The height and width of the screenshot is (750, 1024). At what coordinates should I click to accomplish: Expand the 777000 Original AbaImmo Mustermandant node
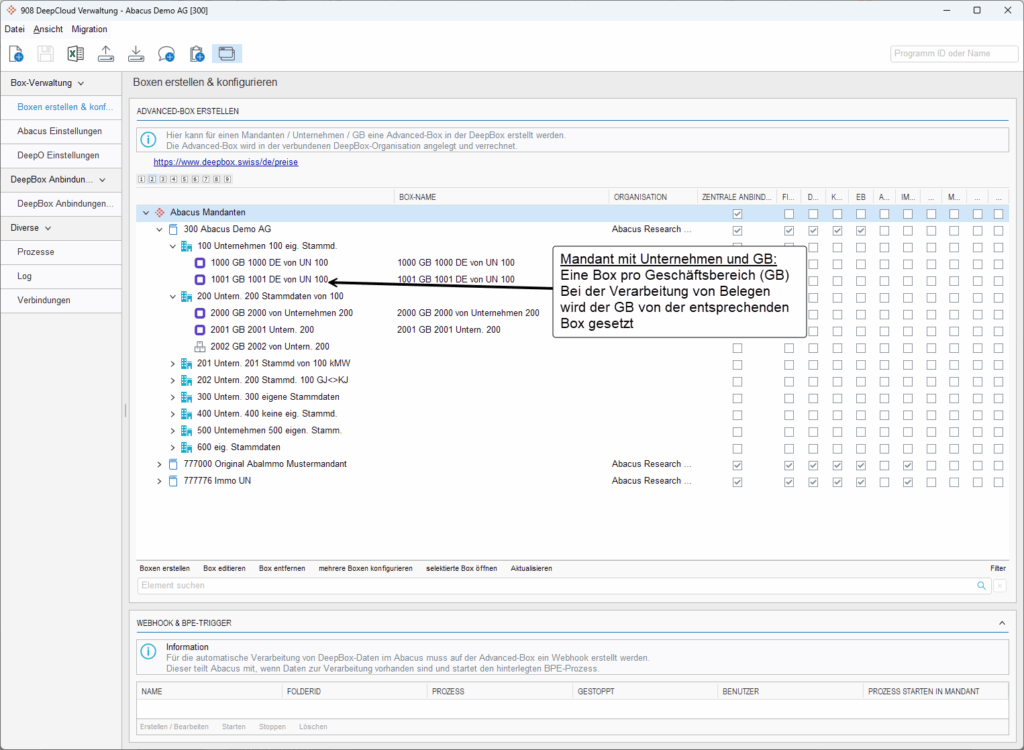[159, 465]
